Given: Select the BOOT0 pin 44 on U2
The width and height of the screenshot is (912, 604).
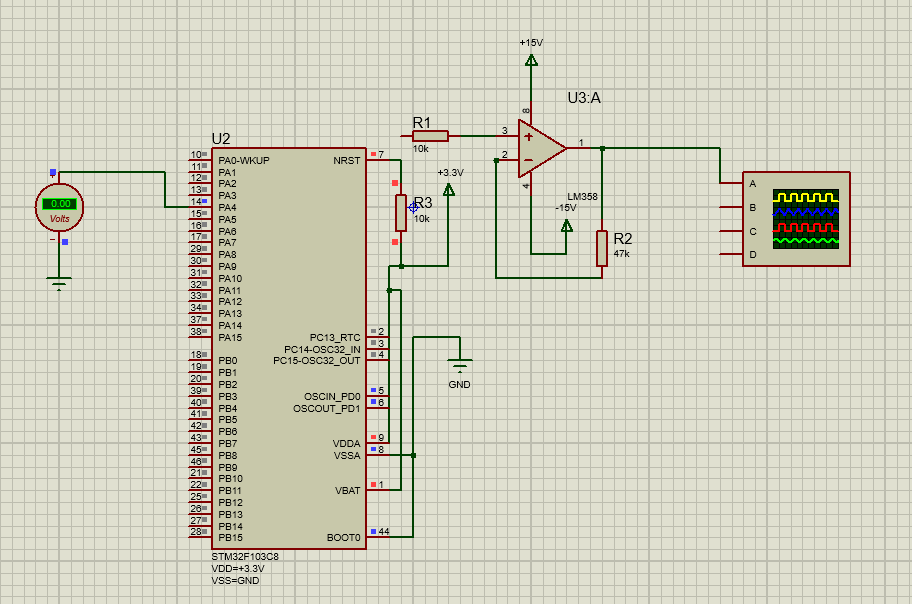Looking at the screenshot, I should (x=376, y=538).
